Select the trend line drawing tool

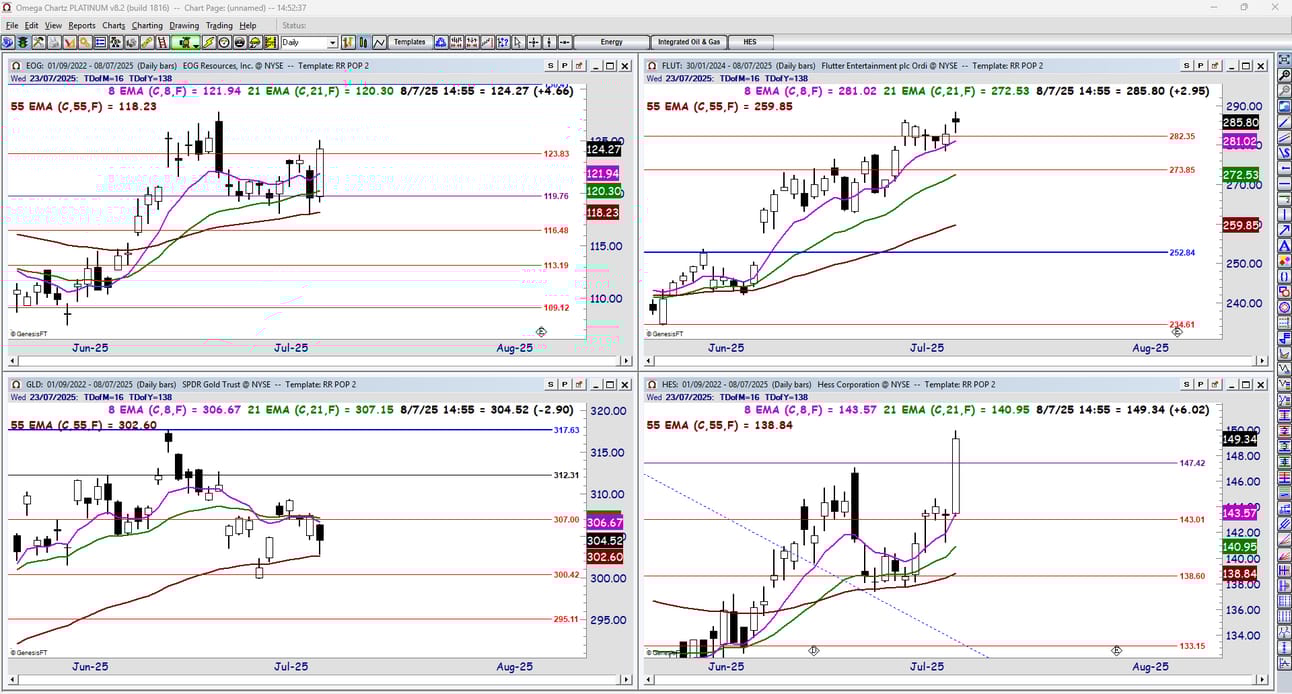[1284, 122]
